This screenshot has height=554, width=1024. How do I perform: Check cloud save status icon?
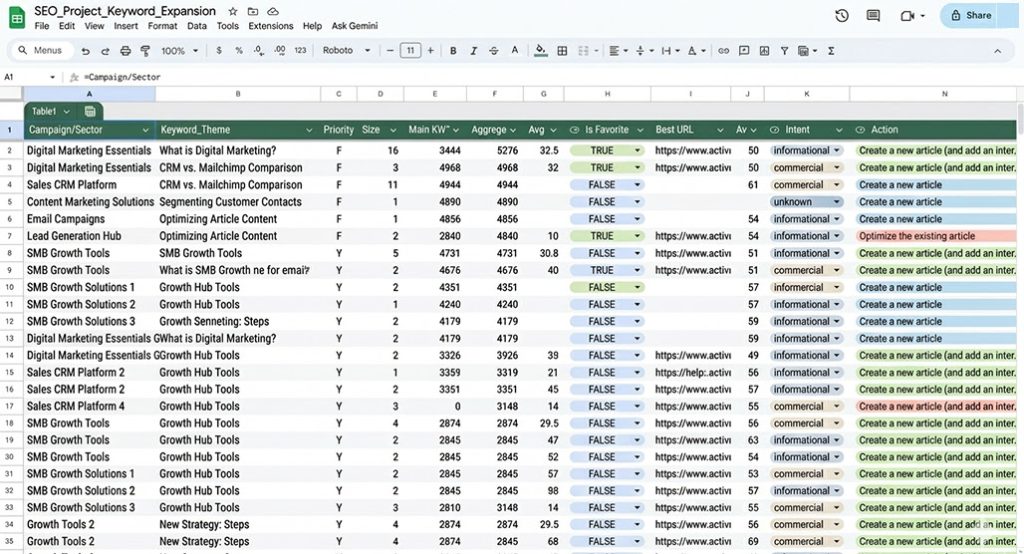click(x=273, y=11)
